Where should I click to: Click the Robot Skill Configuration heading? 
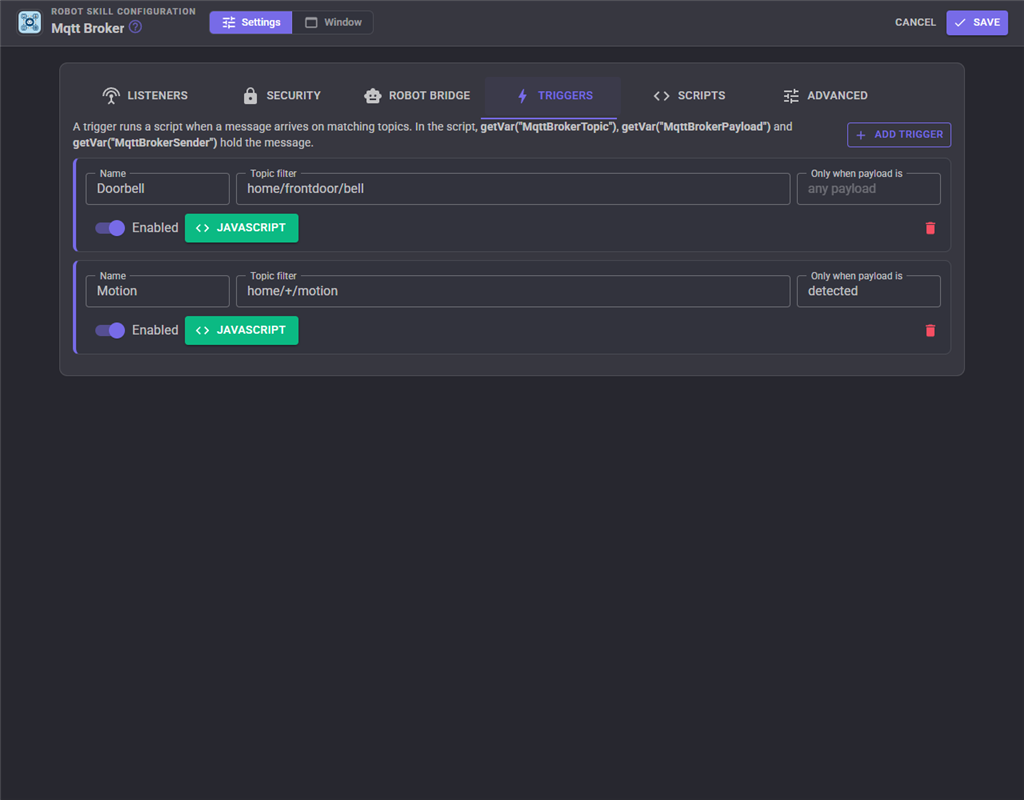(123, 11)
